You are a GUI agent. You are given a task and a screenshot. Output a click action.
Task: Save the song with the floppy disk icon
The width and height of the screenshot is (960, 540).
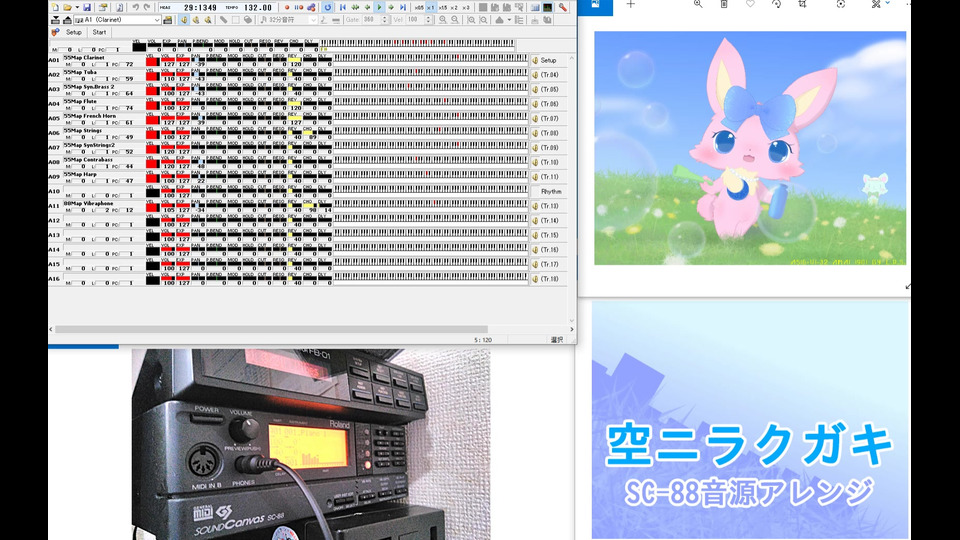(87, 7)
